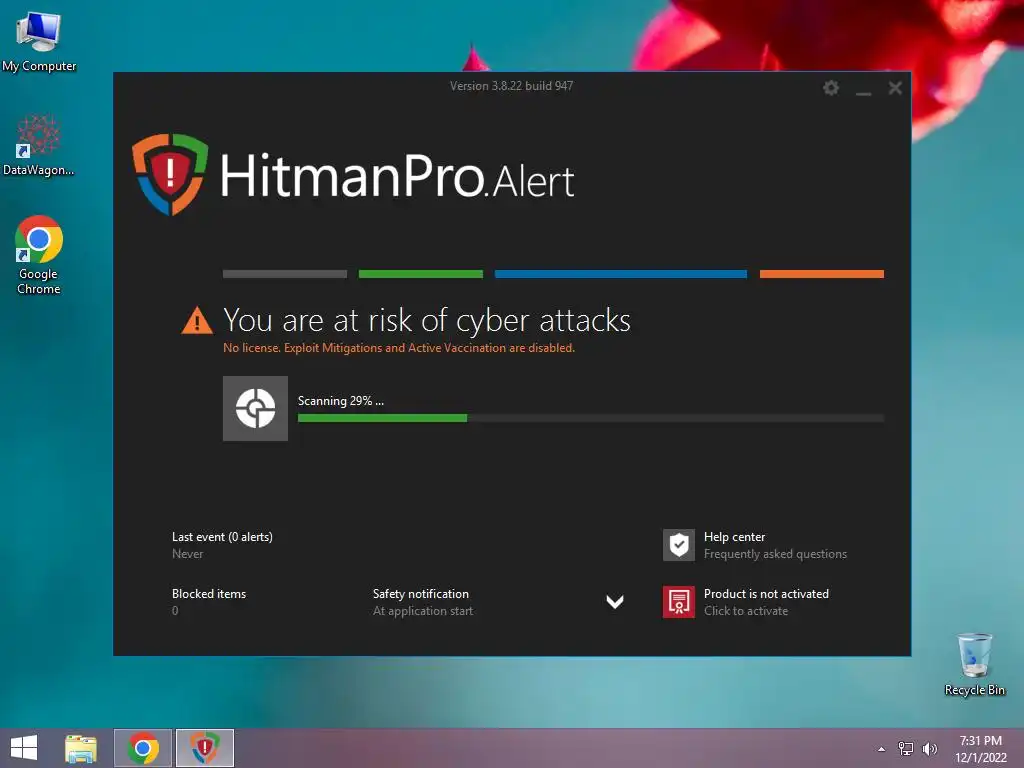
Task: Select the green tab bar
Action: pos(421,274)
